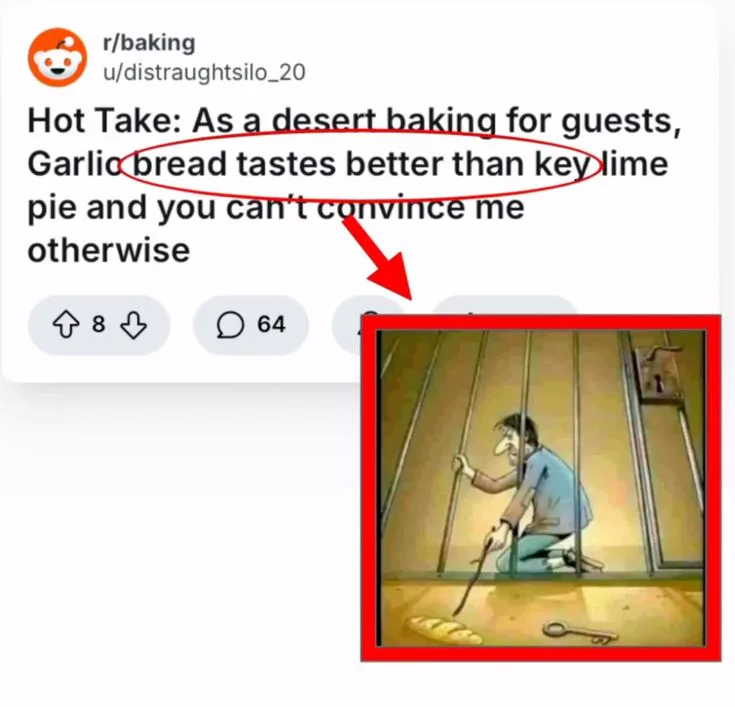Click the bread loaf on the floor
Viewport: 735px width, 707px height.
[443, 630]
